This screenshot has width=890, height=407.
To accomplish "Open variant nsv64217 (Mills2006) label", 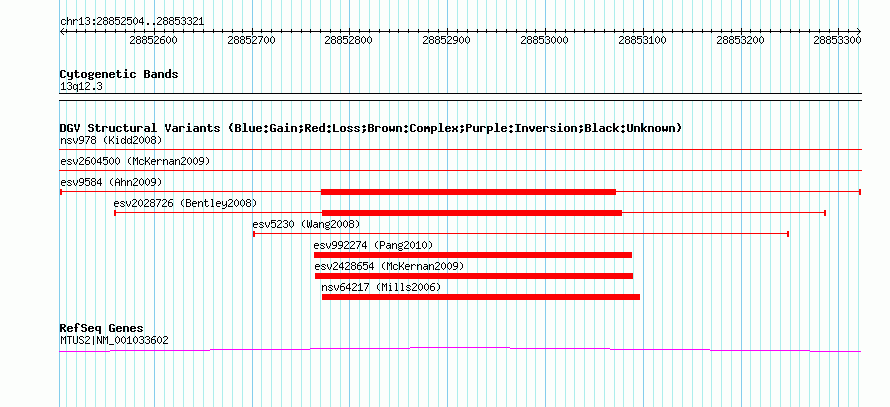I will tap(381, 287).
